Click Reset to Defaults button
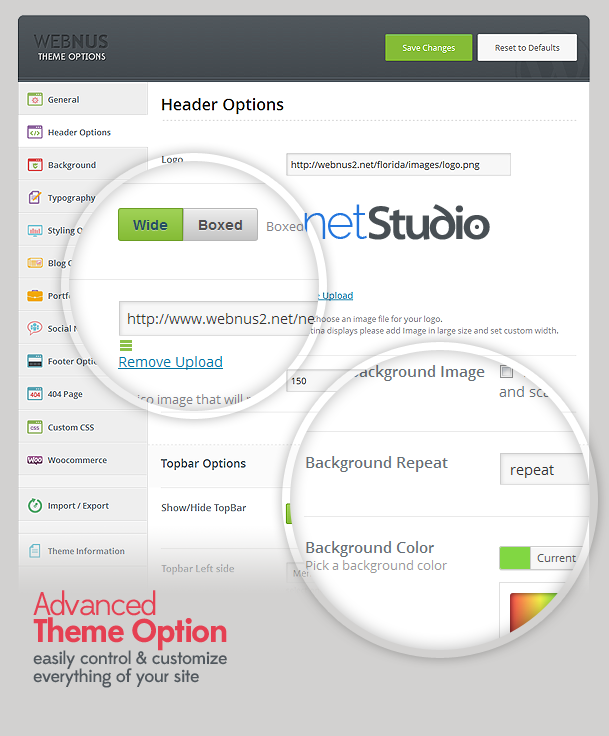The width and height of the screenshot is (609, 736). [527, 47]
